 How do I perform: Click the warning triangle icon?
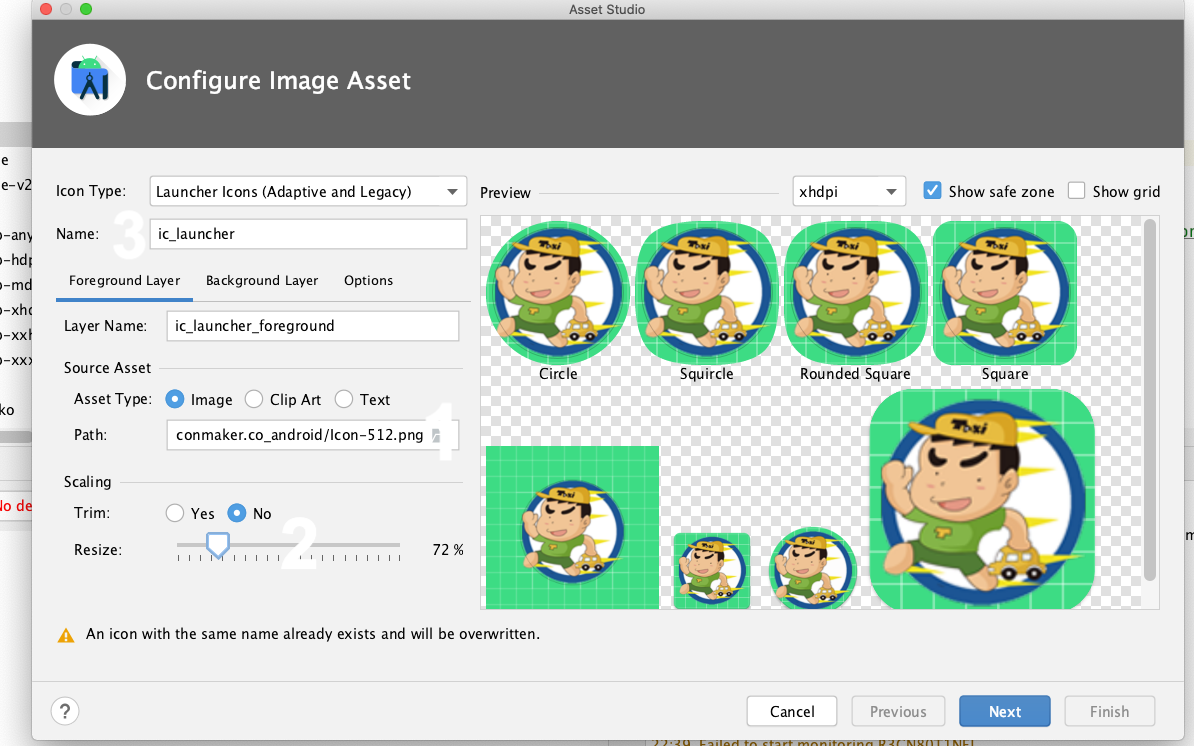tap(66, 635)
